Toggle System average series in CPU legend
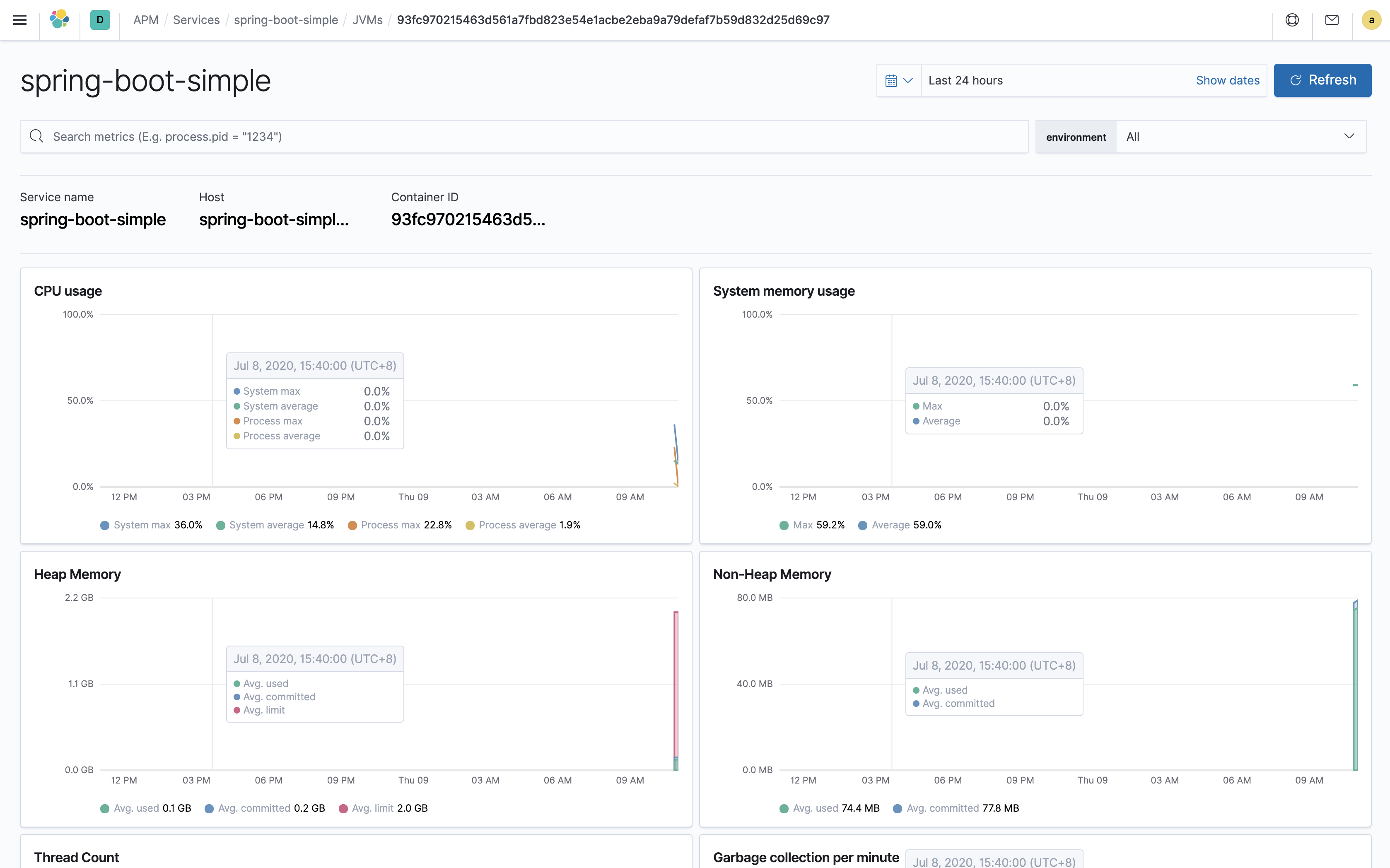 pyautogui.click(x=275, y=525)
